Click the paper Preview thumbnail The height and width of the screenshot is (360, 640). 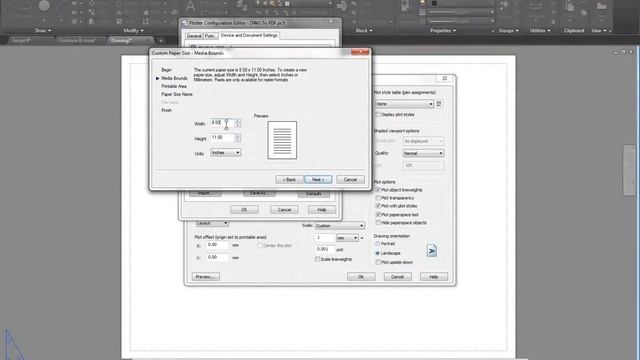click(x=282, y=140)
